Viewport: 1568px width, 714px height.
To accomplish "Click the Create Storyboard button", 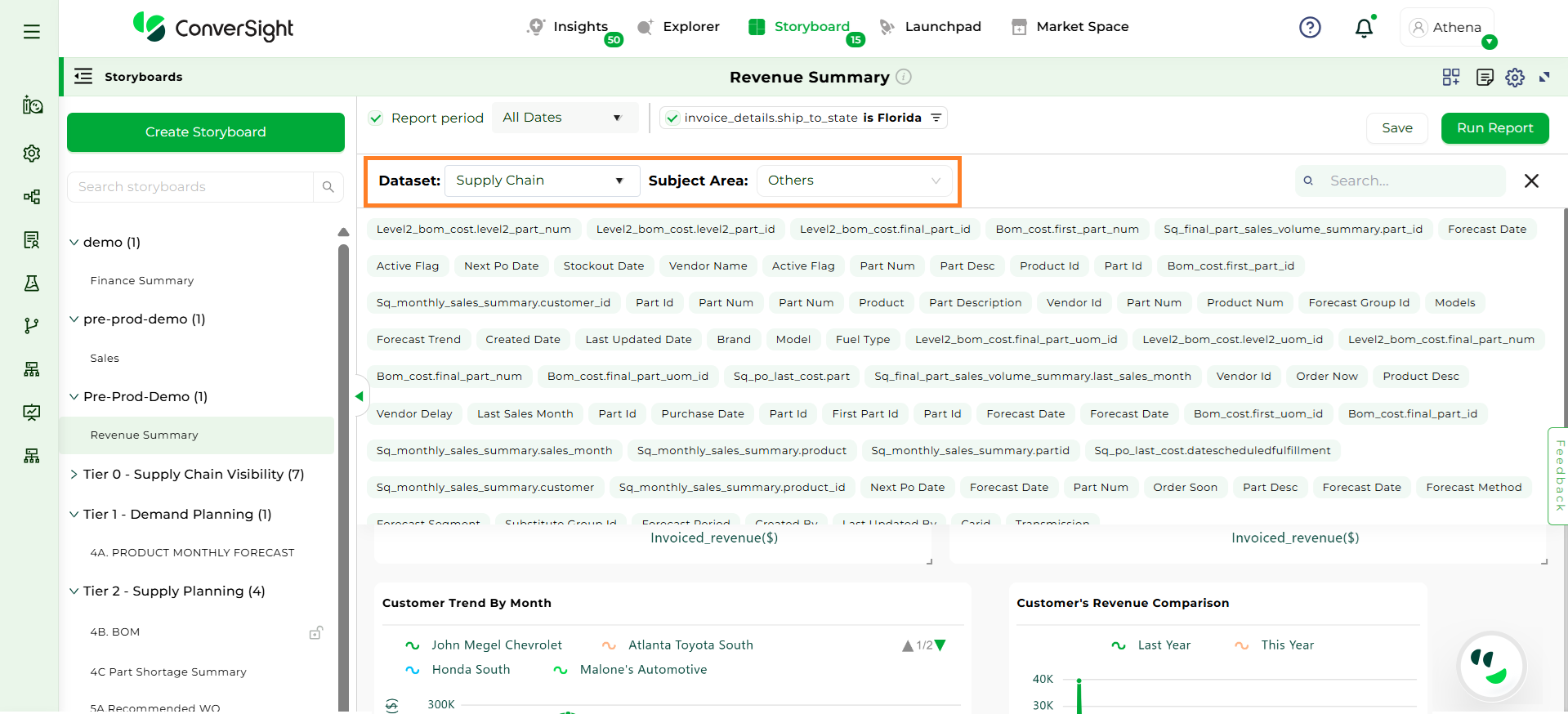I will (x=206, y=132).
